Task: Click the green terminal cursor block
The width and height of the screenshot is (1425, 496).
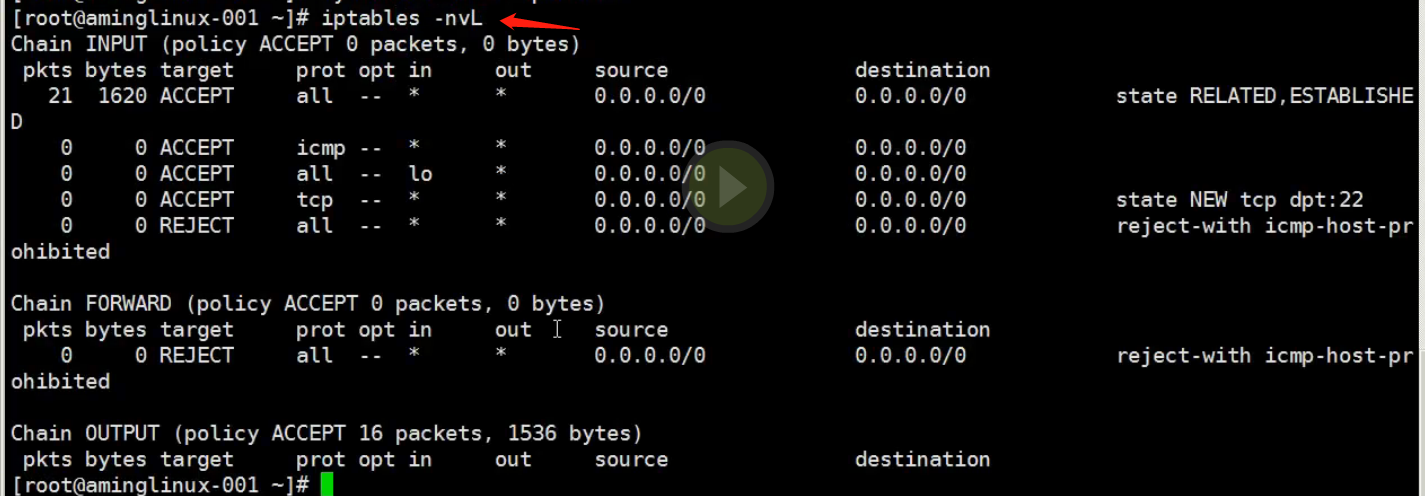Action: pos(327,485)
